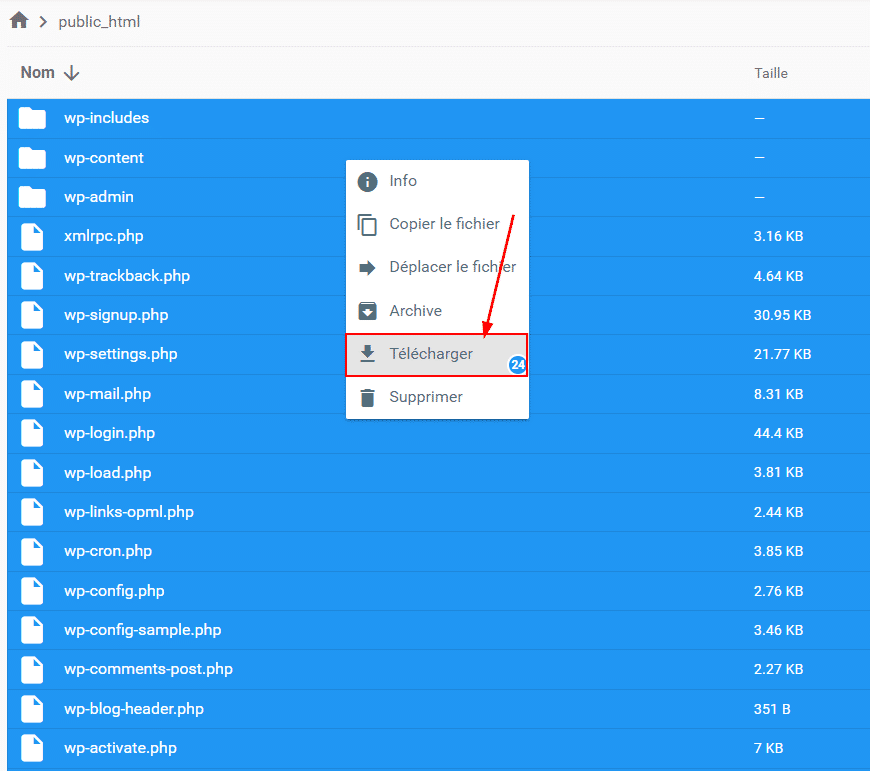Open the public_html breadcrumb link
Viewport: 870px width, 771px height.
(99, 22)
